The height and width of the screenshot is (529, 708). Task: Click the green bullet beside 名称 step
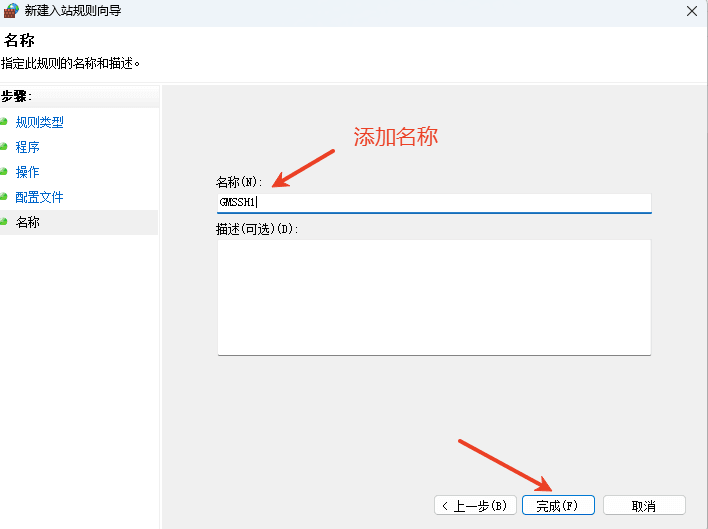4,221
